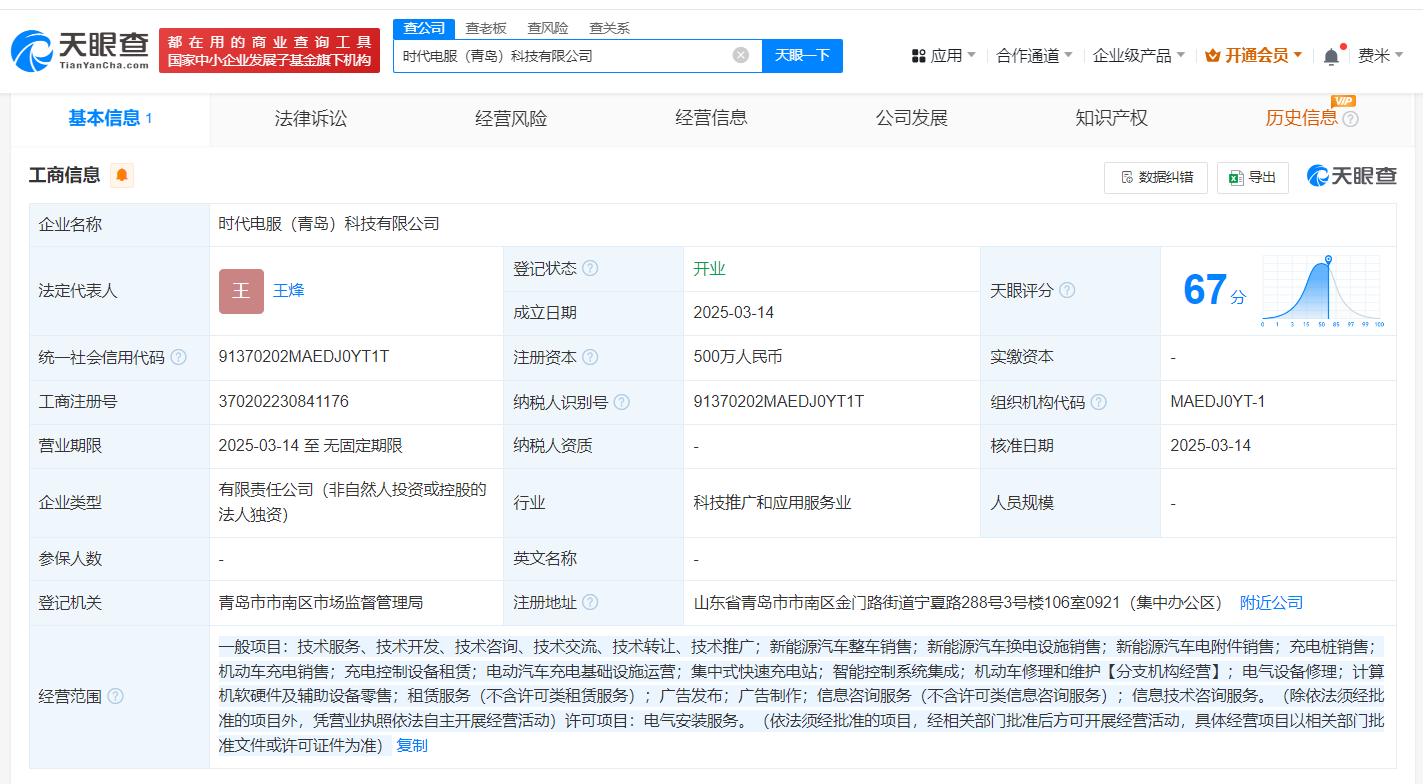This screenshot has width=1423, height=784.
Task: Click 500万人民币 registered capital value
Action: click(738, 357)
